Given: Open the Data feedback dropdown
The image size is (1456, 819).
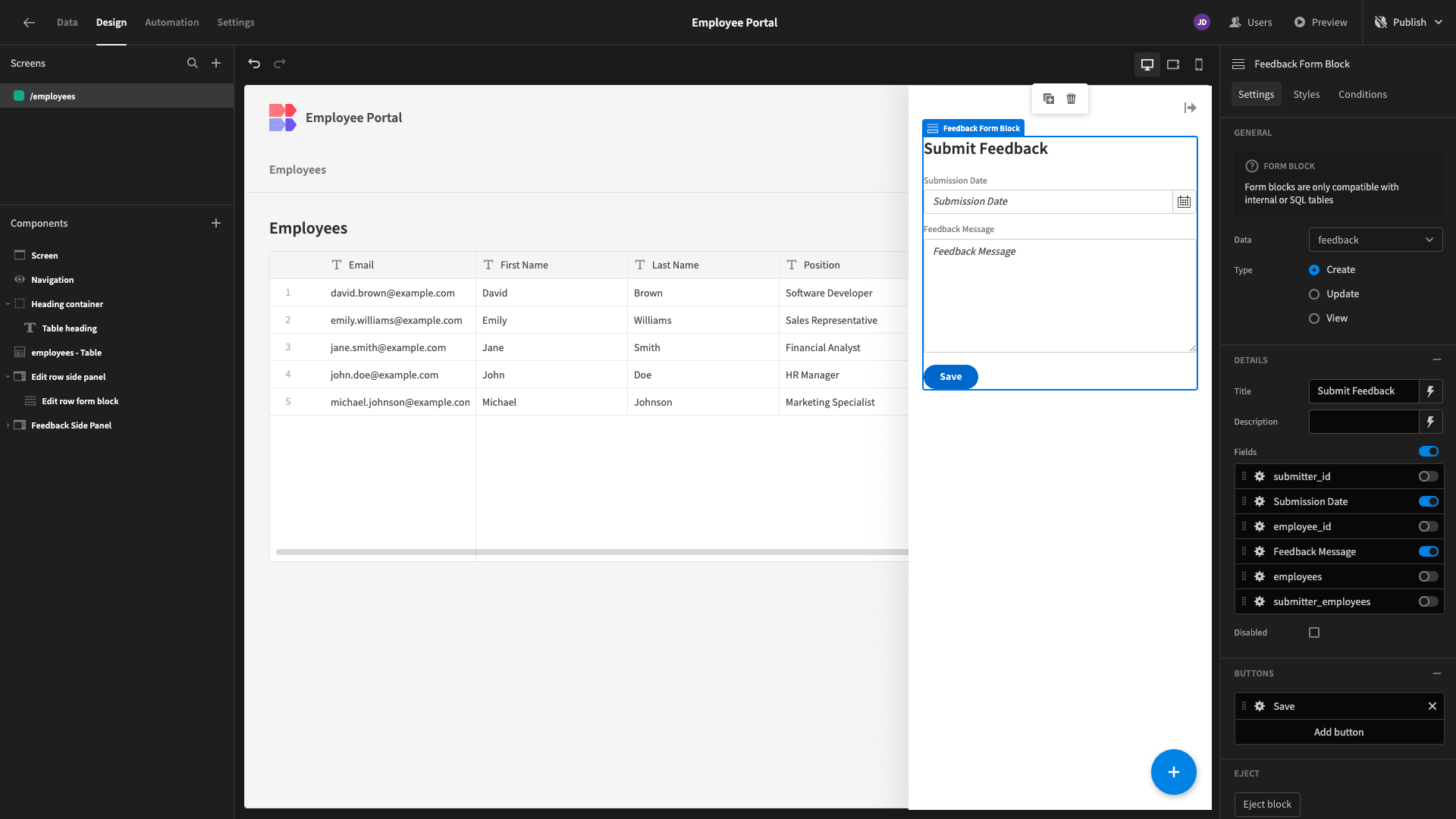Looking at the screenshot, I should tap(1376, 240).
